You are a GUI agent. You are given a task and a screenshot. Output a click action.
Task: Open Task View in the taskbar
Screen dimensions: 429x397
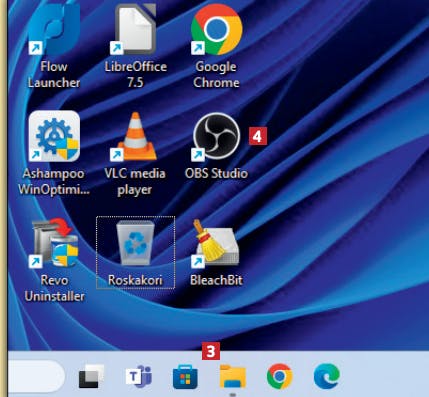[x=92, y=376]
